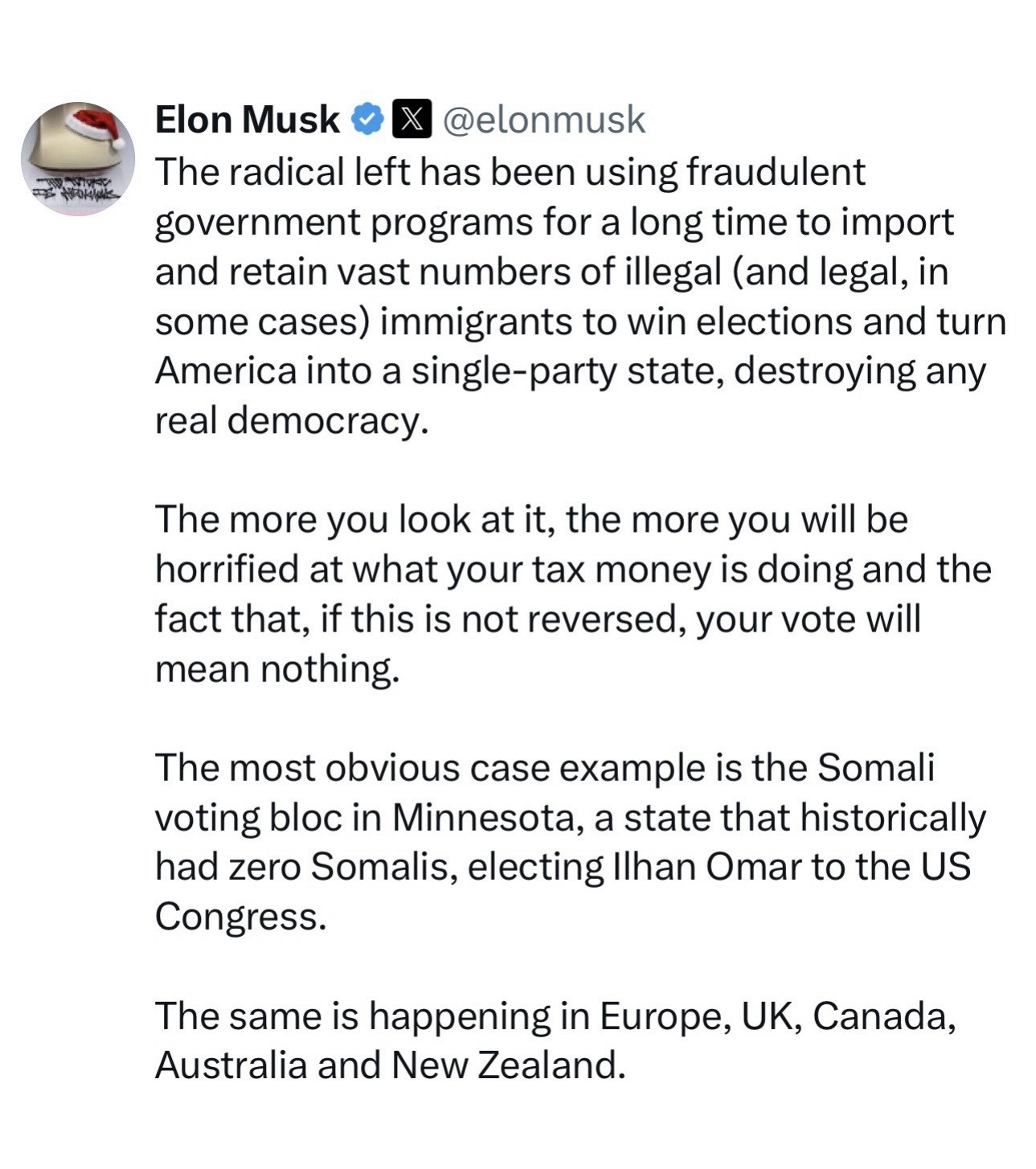
Task: Click the word "Canada" in last paragraph
Action: 882,1016
